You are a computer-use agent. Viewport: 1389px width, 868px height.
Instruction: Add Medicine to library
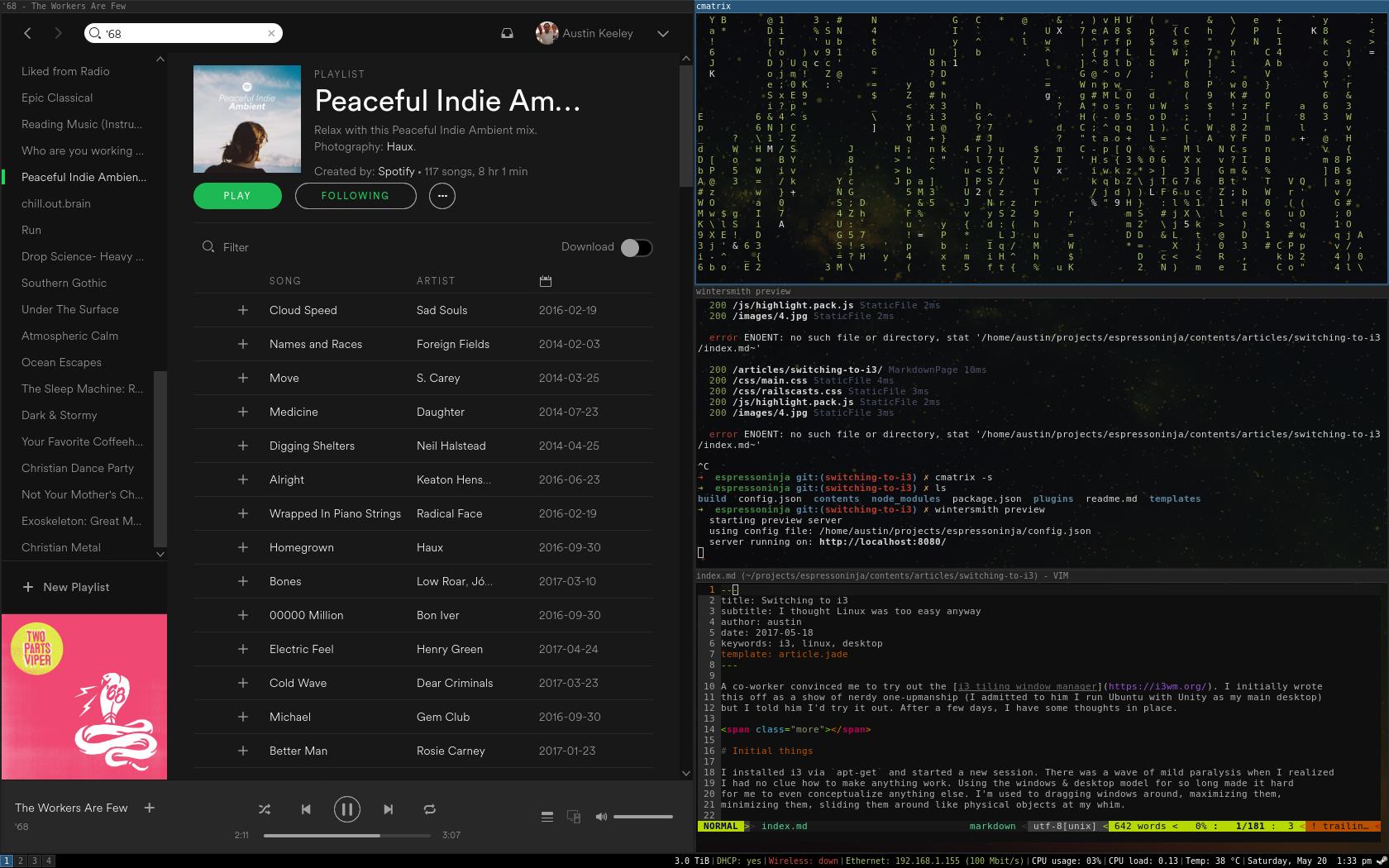coord(243,412)
